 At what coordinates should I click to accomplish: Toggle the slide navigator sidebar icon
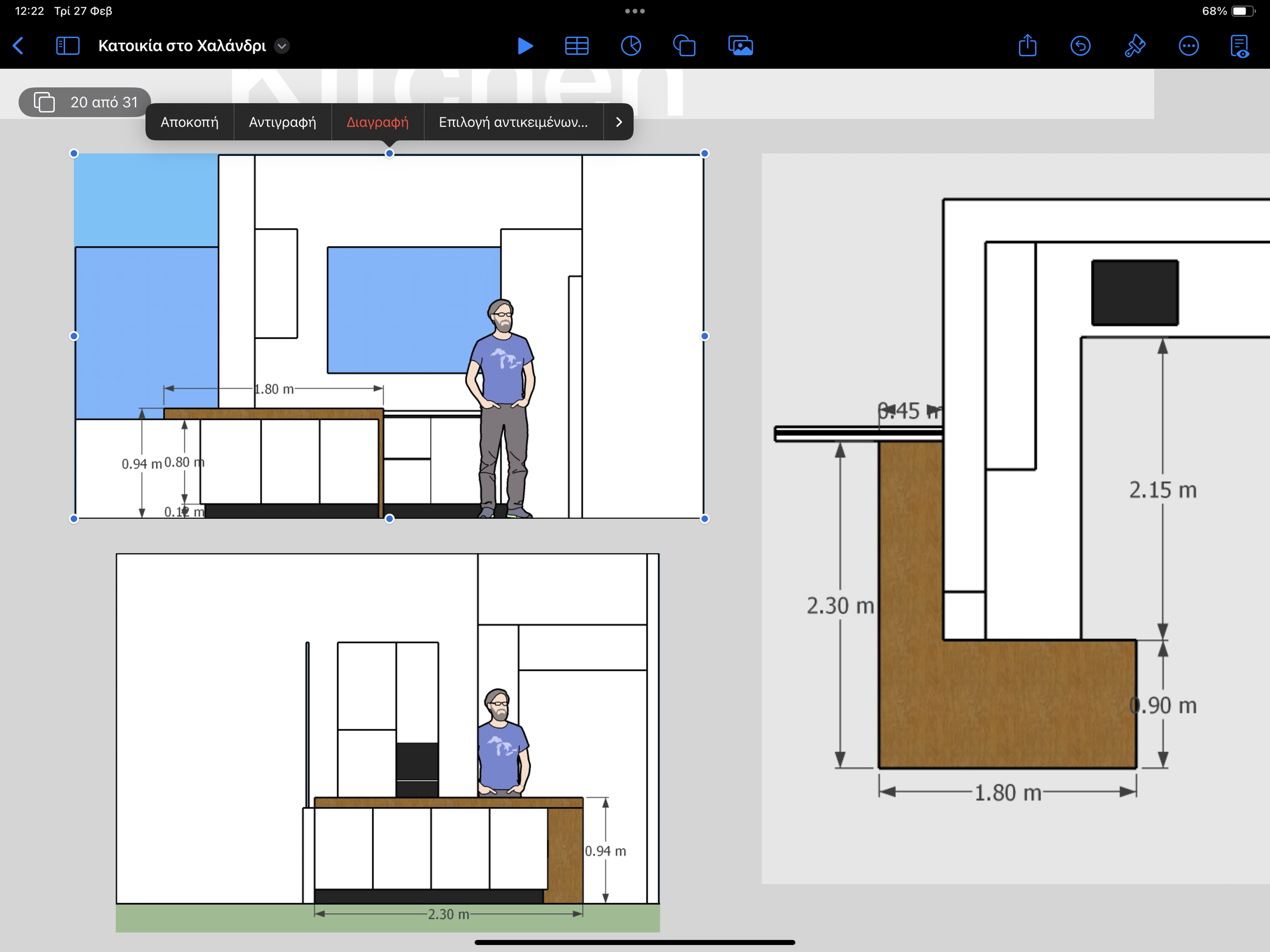(x=67, y=45)
